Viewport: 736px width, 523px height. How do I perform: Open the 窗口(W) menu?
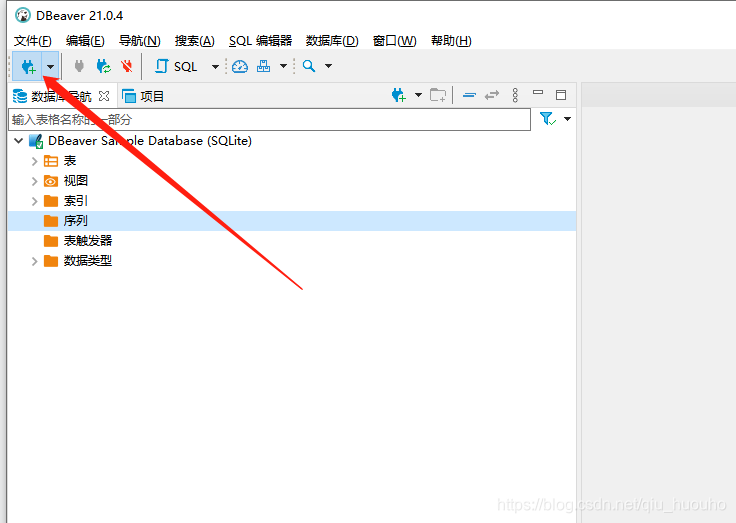click(394, 41)
